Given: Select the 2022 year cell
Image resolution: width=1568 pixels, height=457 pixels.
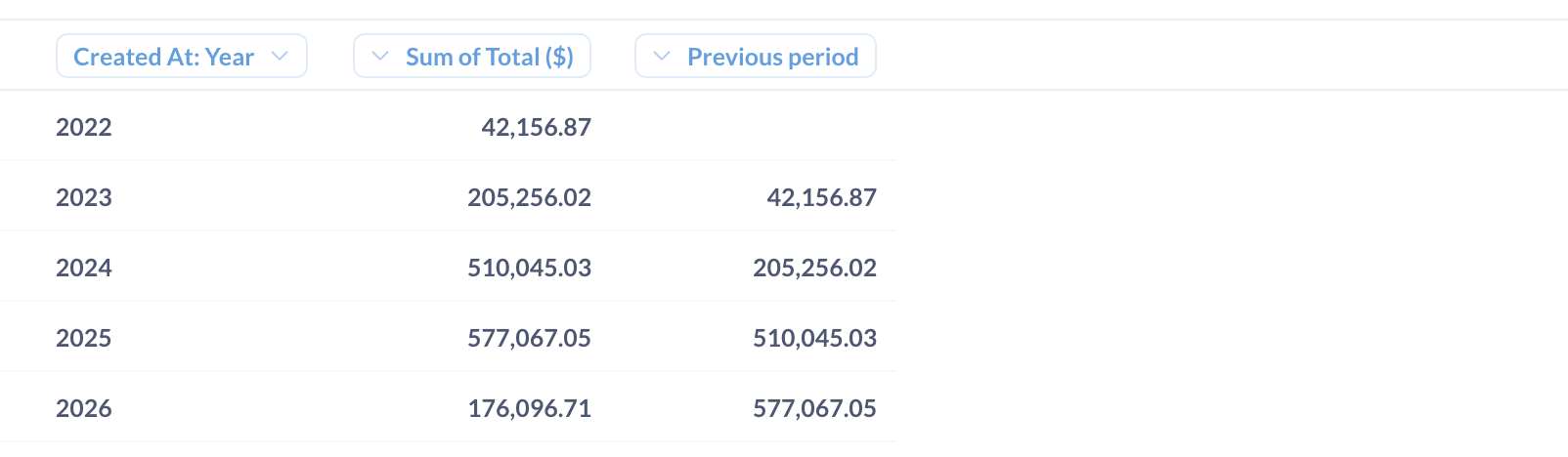Looking at the screenshot, I should (84, 127).
